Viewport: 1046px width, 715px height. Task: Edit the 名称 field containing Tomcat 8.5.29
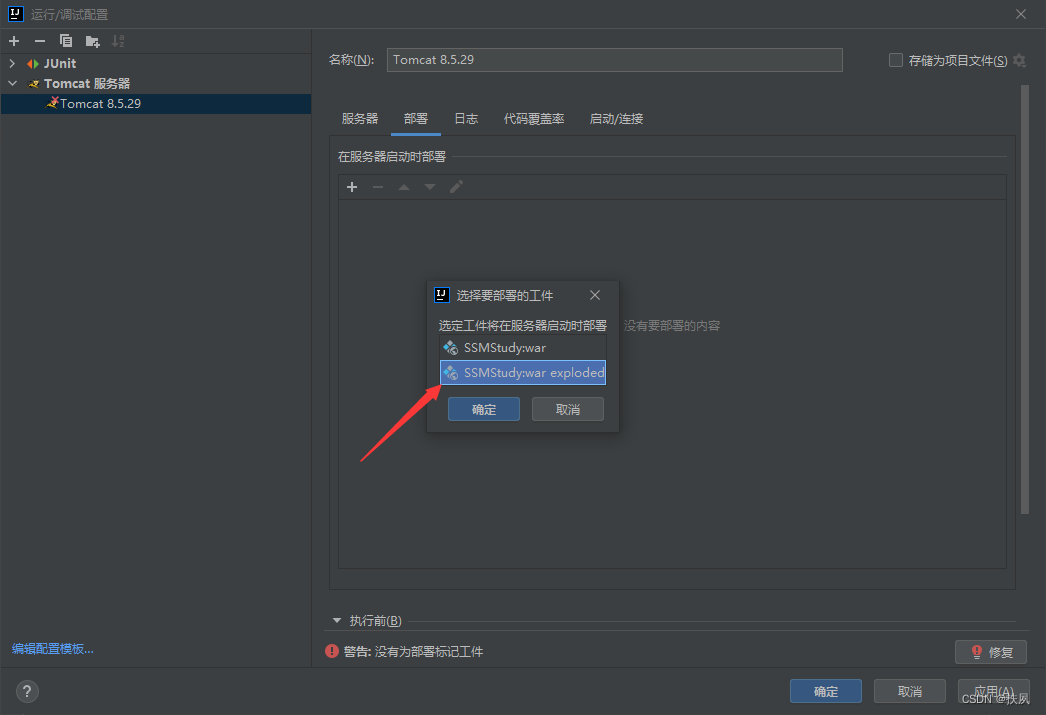pyautogui.click(x=614, y=60)
